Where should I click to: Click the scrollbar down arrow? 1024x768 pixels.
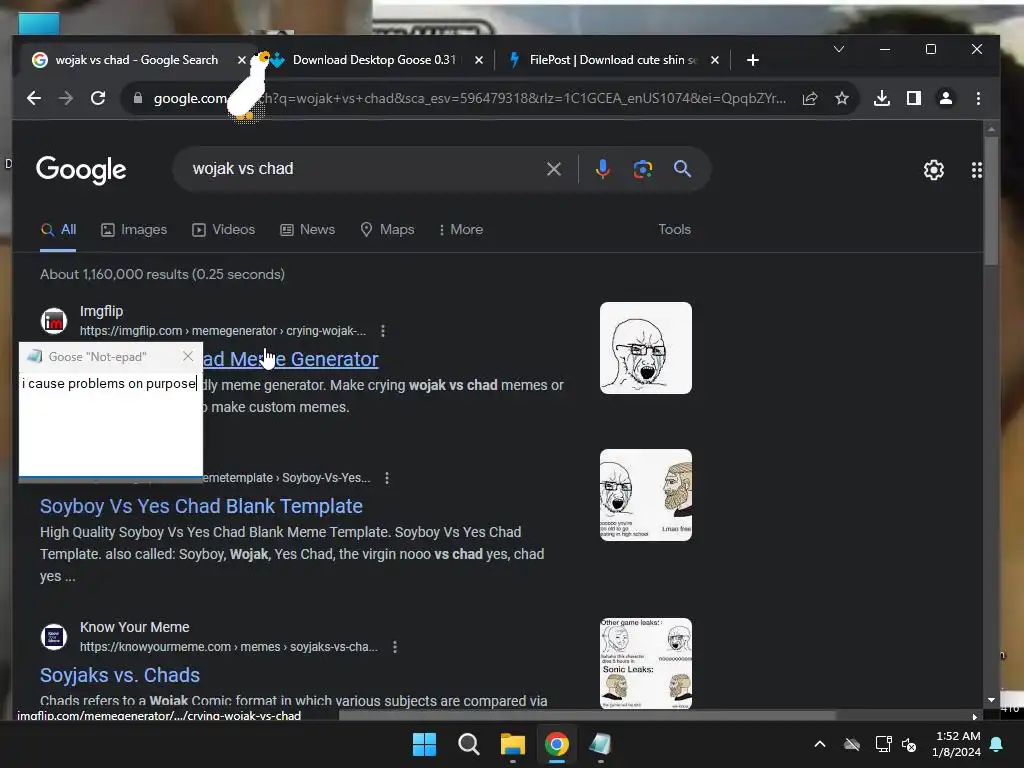(x=991, y=699)
